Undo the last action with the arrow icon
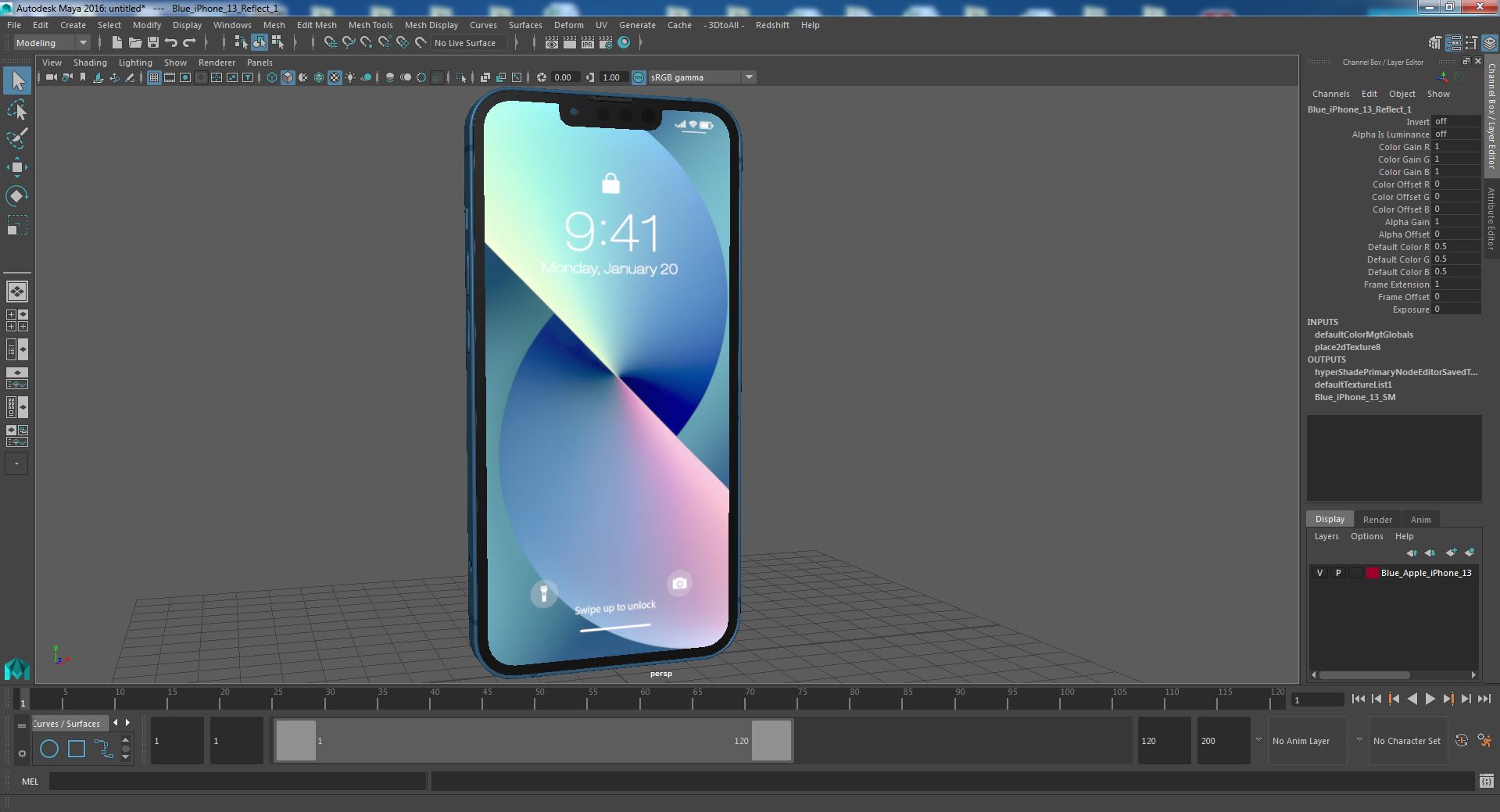1500x812 pixels. (x=171, y=43)
